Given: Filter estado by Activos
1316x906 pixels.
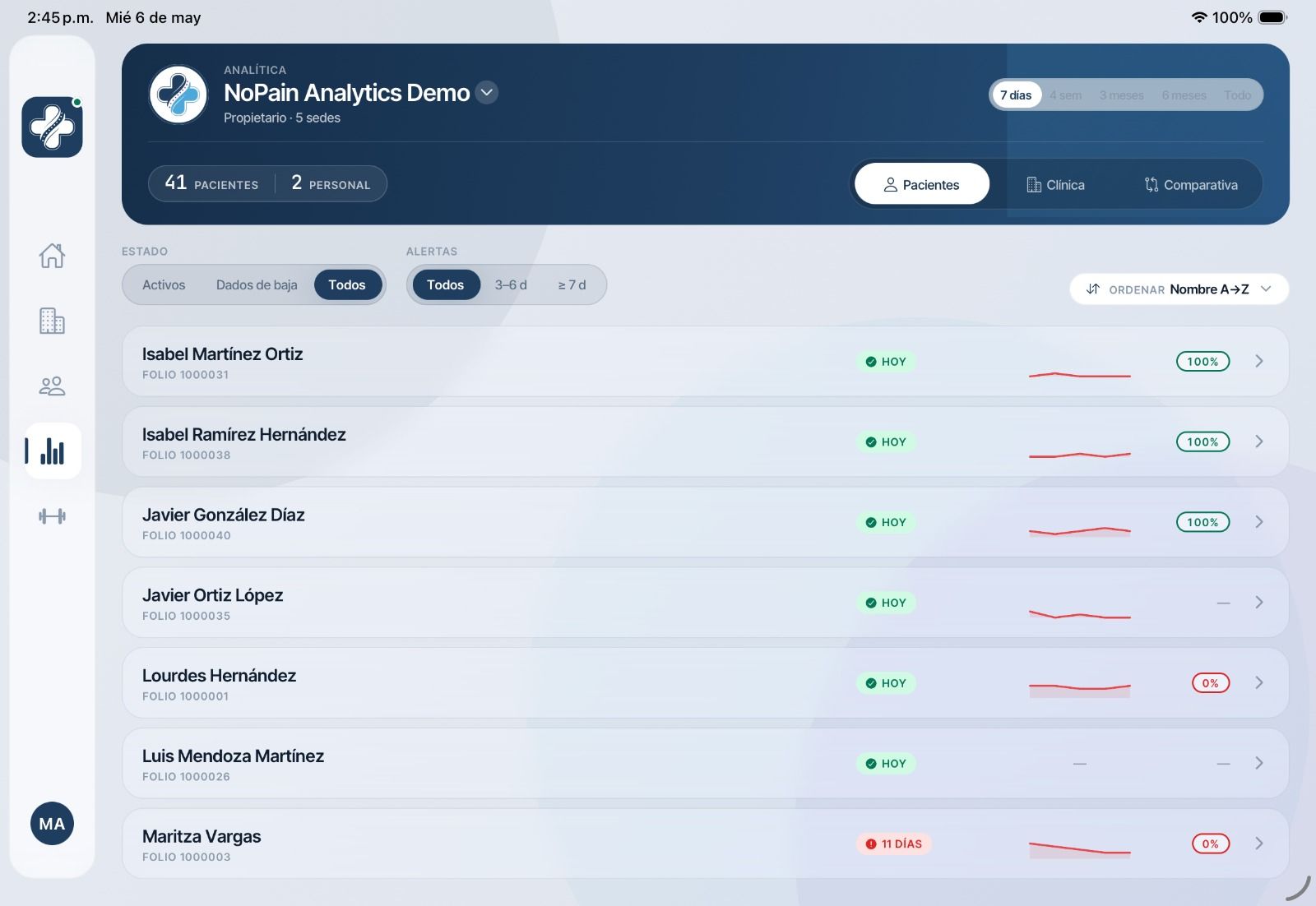Looking at the screenshot, I should coord(164,285).
